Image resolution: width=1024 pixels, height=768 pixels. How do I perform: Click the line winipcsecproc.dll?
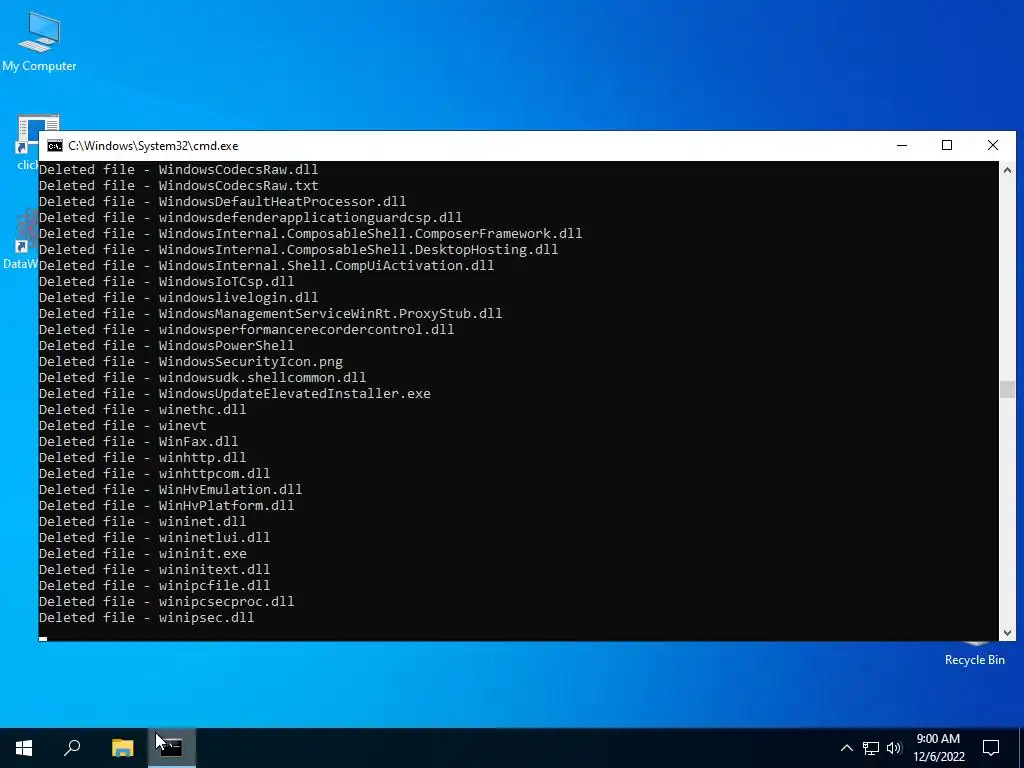pos(167,601)
